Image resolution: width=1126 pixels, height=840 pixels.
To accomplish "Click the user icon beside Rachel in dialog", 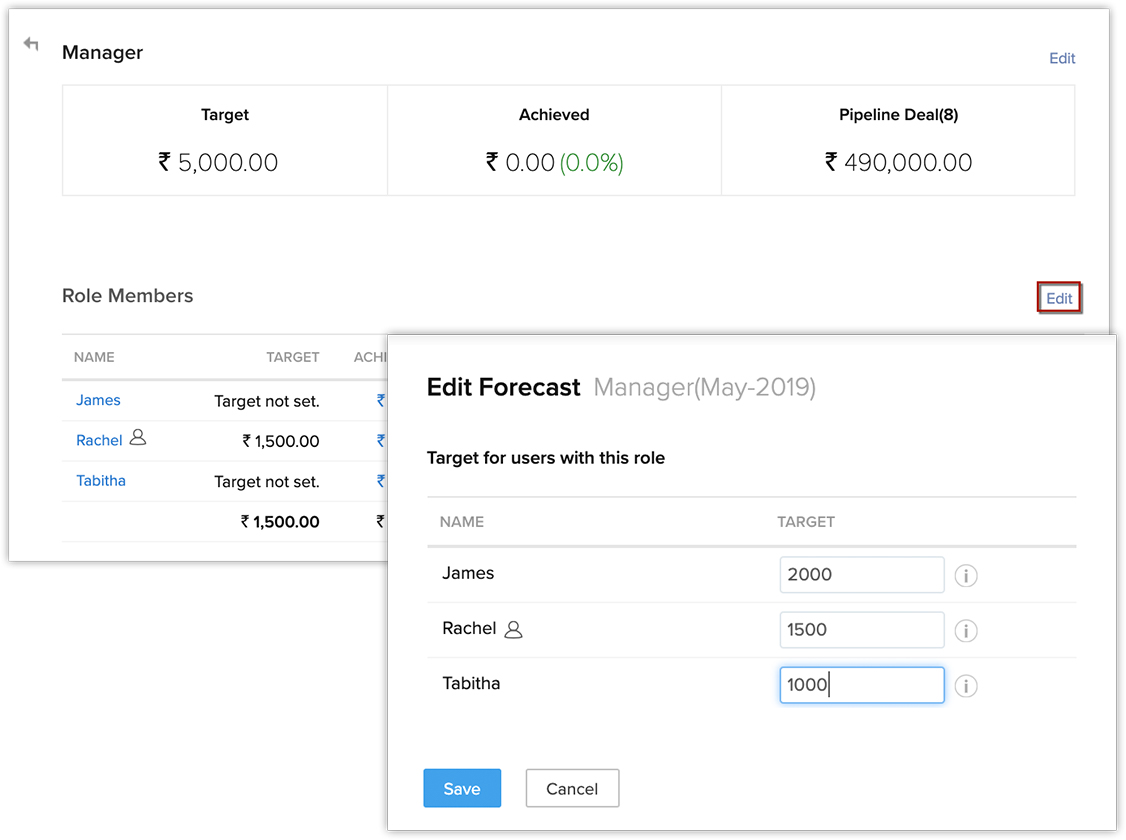I will [514, 630].
